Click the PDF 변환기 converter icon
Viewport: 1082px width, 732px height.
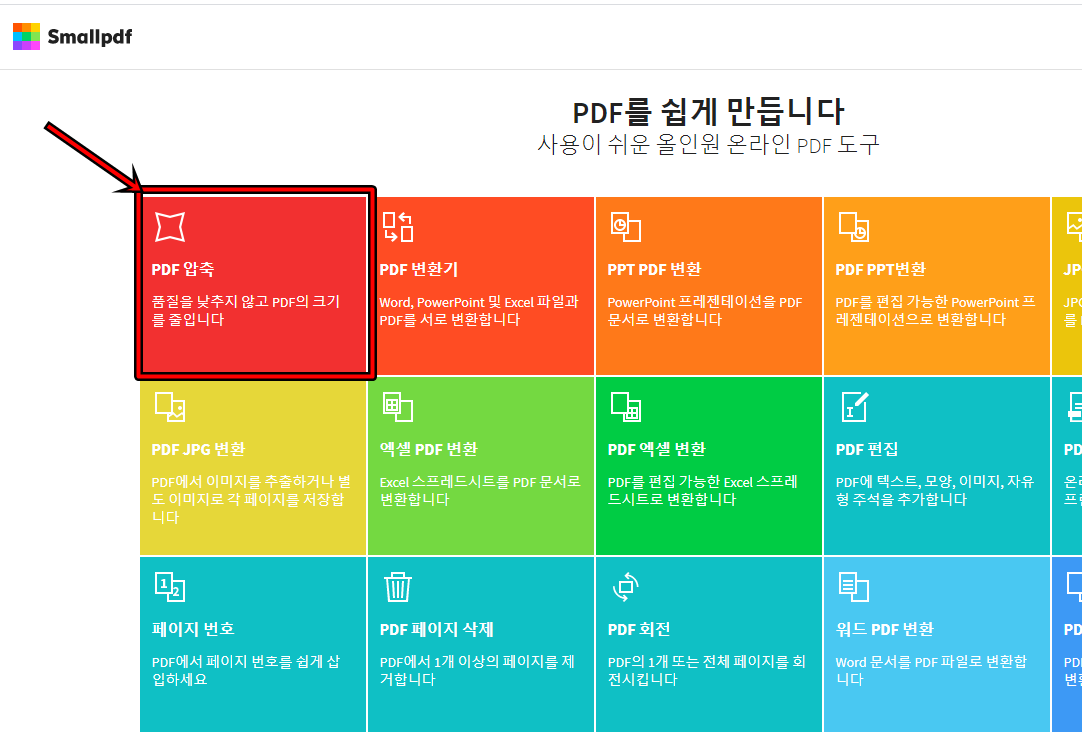coord(398,227)
